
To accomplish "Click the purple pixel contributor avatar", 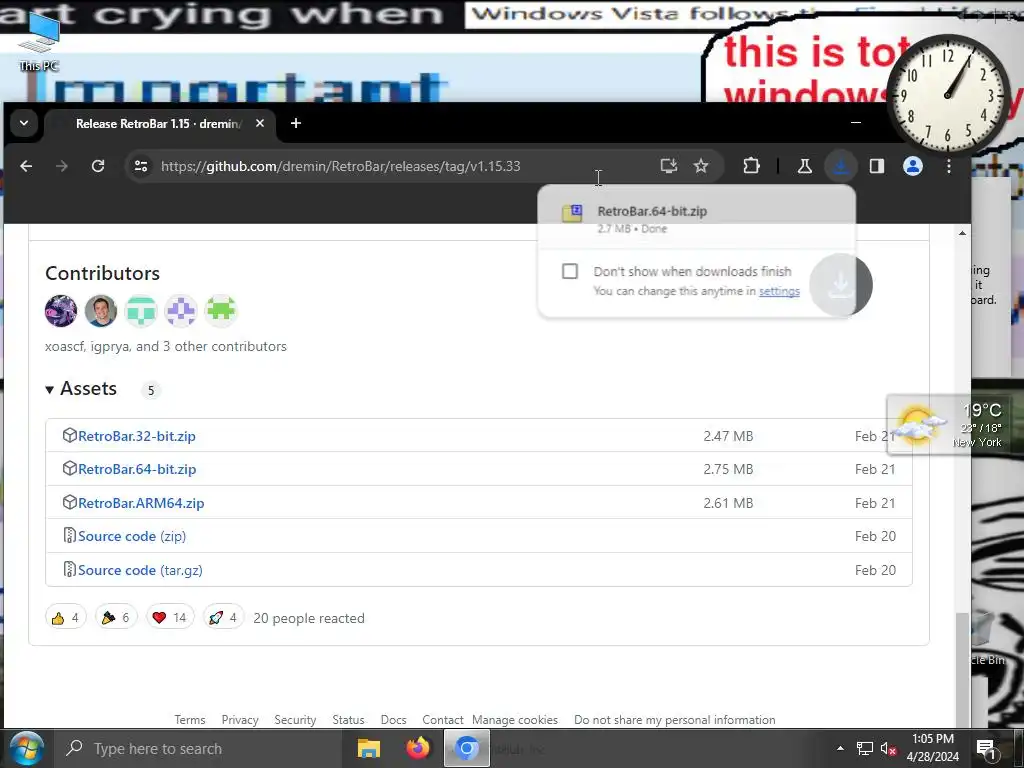I will point(181,310).
